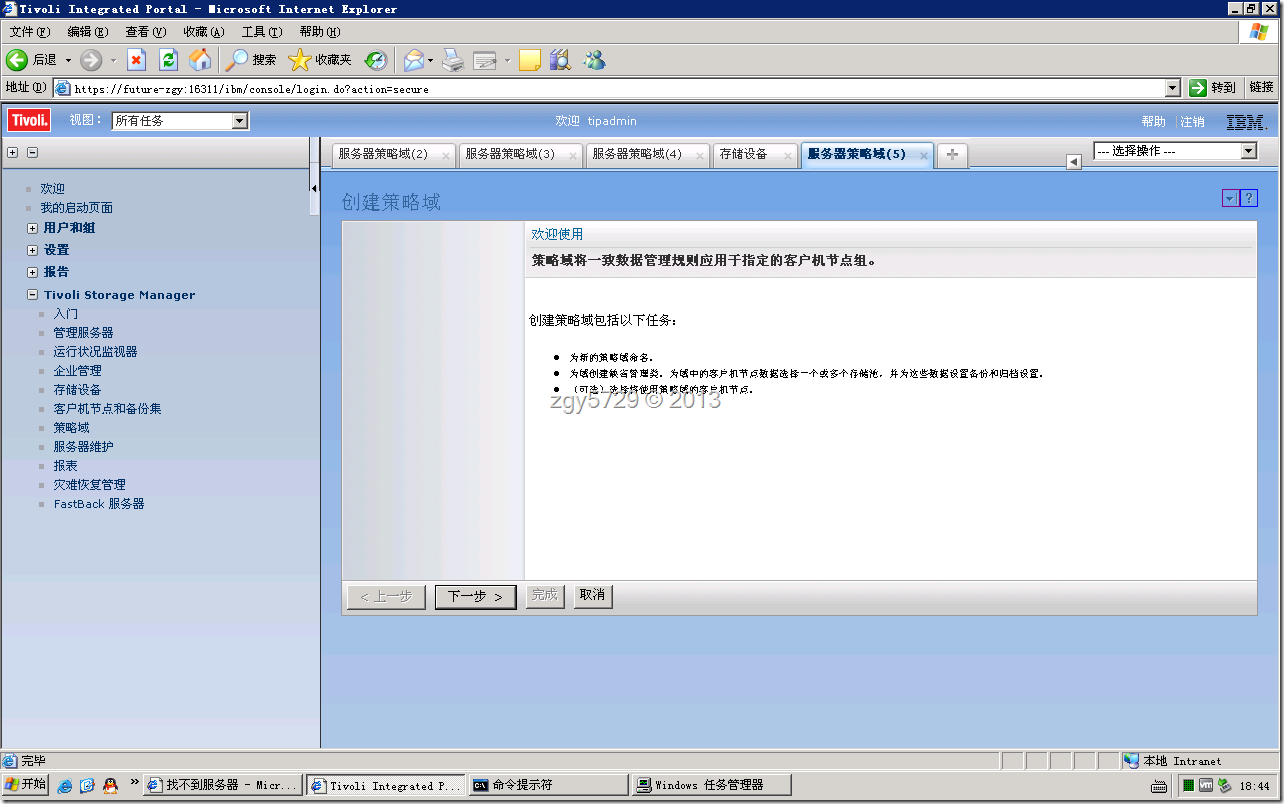This screenshot has height=804, width=1284.
Task: Click the question mark help icon on the wizard
Action: [x=1249, y=199]
